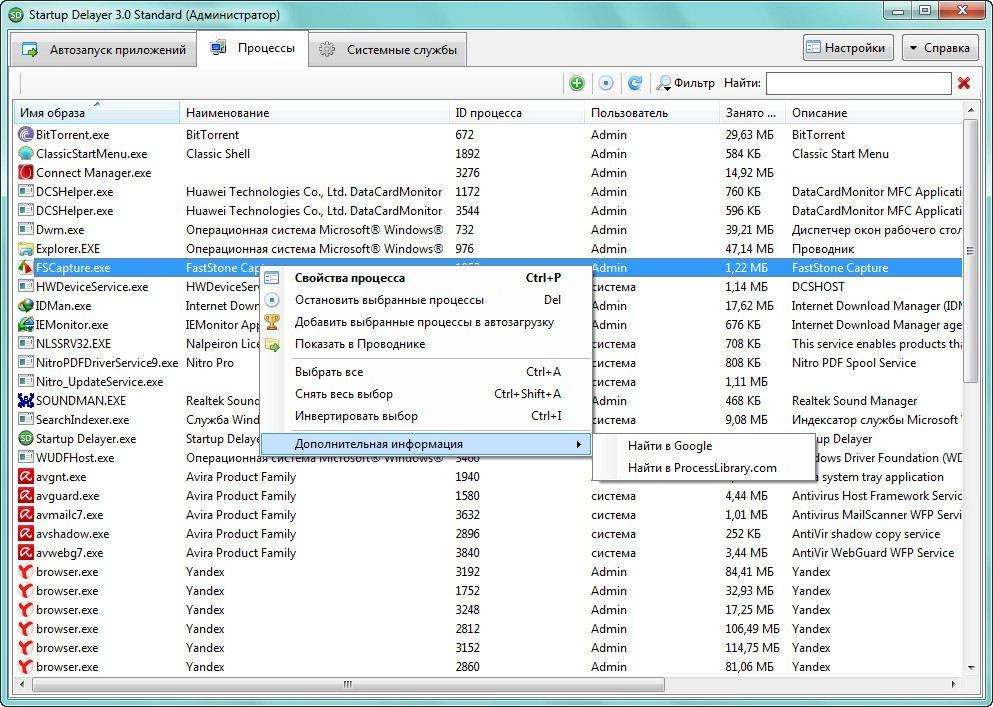
Task: Open the Фильтр filter dropdown
Action: pyautogui.click(x=685, y=83)
